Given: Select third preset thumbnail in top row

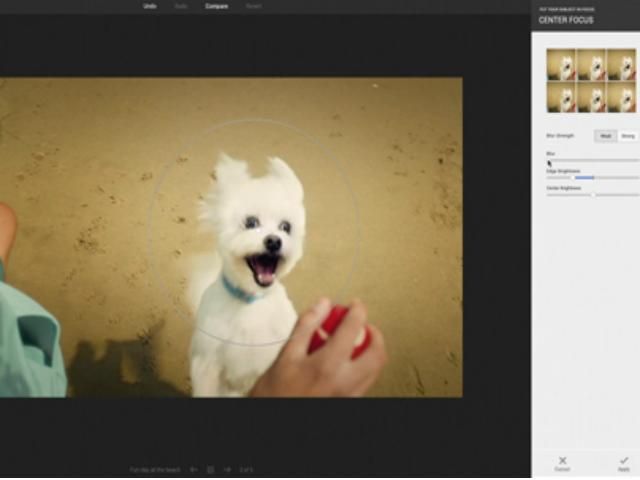Looking at the screenshot, I should (x=621, y=66).
